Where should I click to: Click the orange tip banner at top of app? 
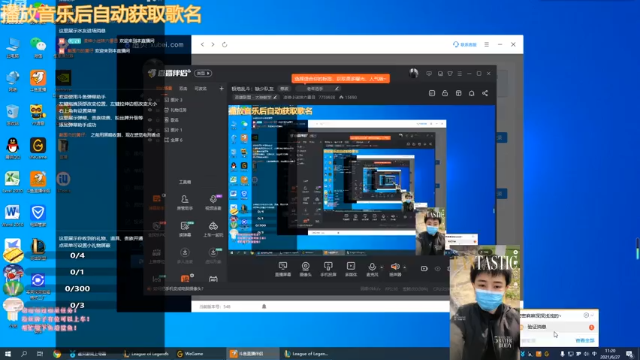pos(340,78)
